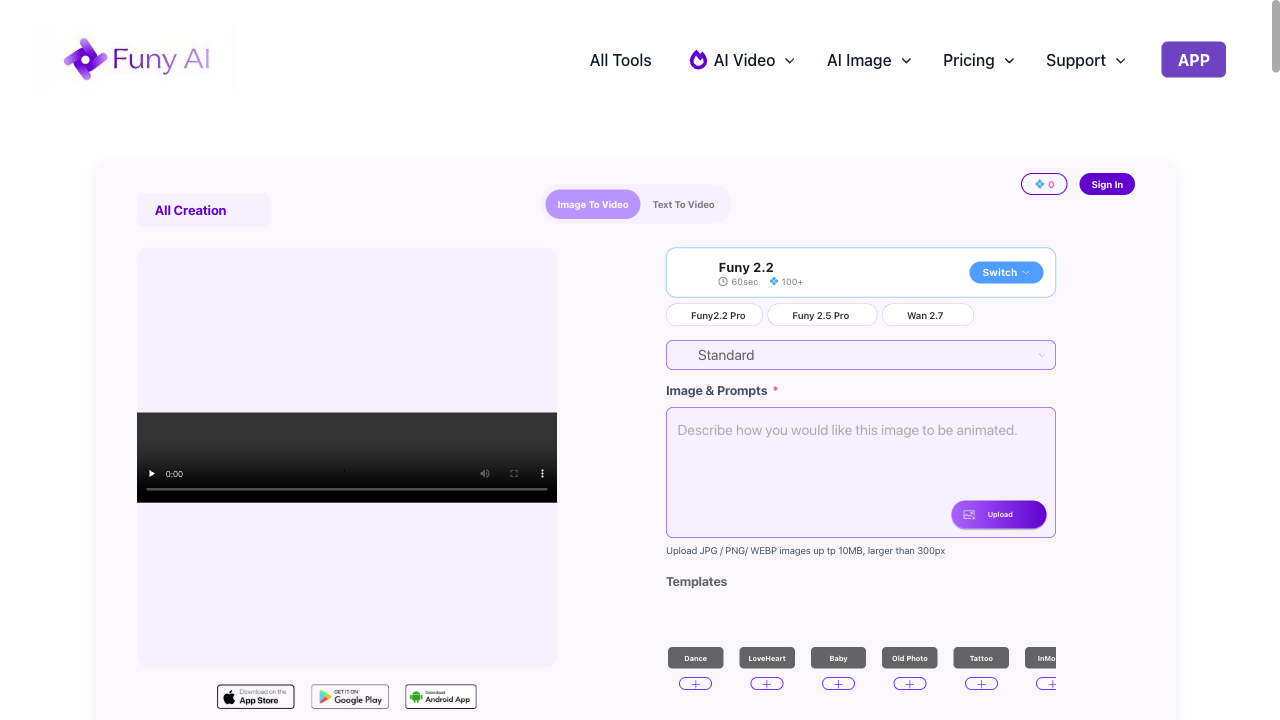Open the Standard quality dropdown

861,355
